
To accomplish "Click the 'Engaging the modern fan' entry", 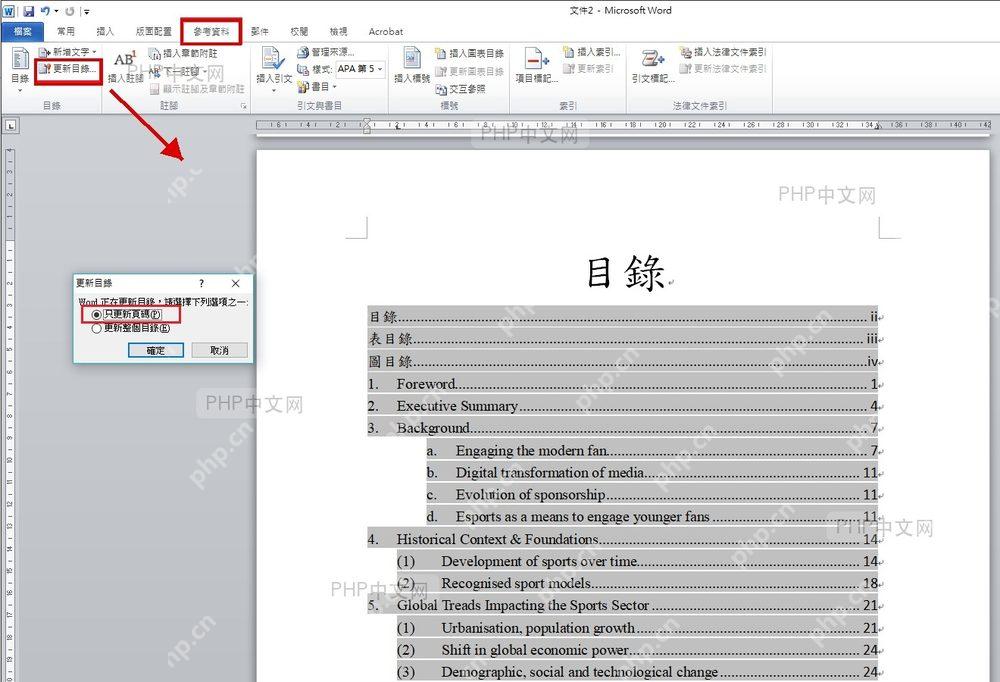I will (x=652, y=450).
